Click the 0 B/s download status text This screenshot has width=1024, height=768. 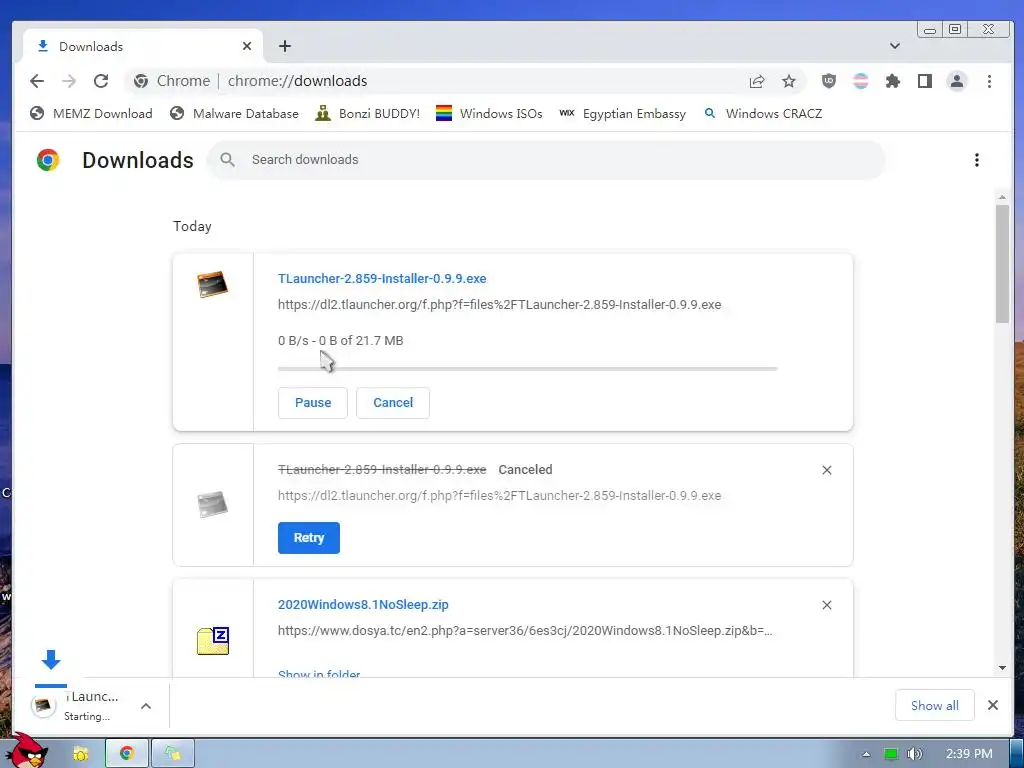340,341
